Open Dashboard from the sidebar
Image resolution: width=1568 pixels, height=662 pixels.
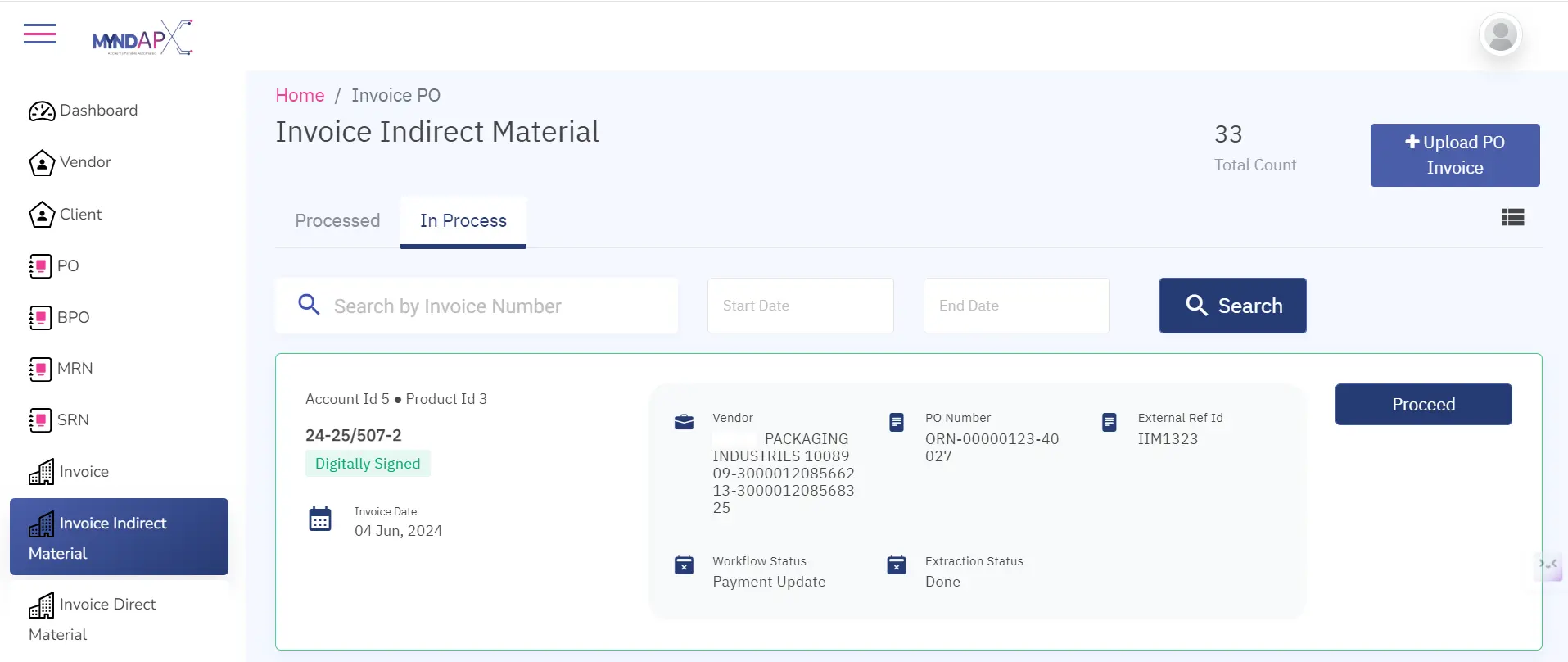coord(84,111)
